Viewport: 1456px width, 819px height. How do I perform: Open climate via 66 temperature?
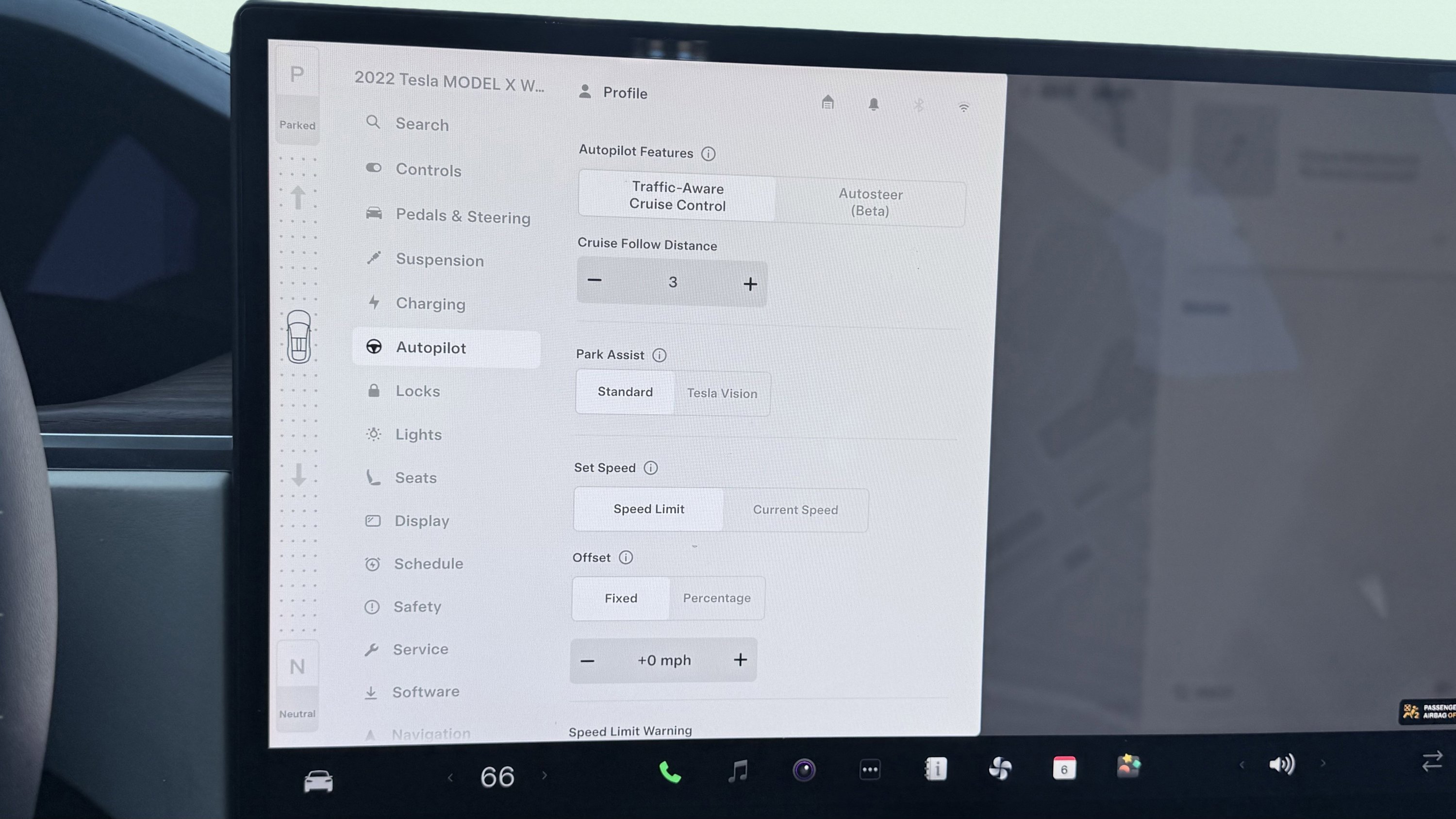[497, 777]
